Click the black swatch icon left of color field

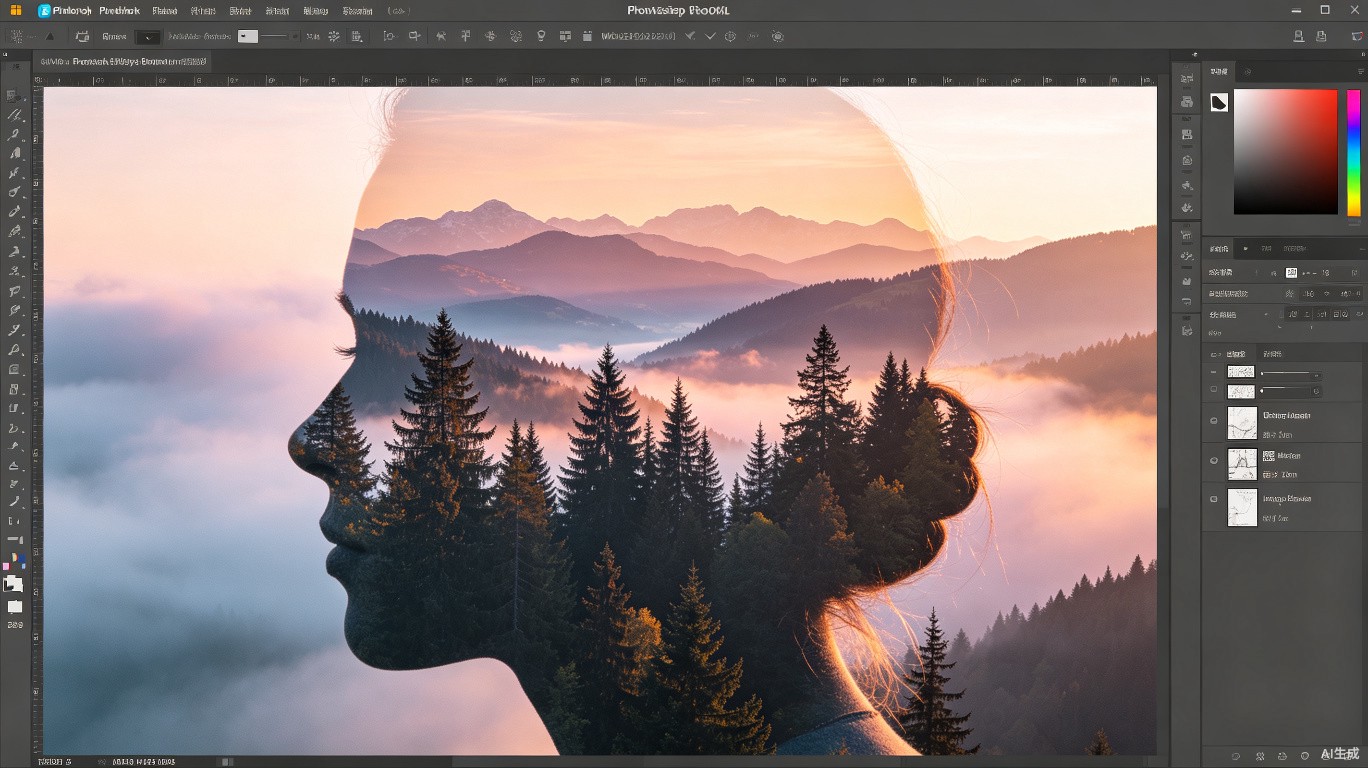pyautogui.click(x=1219, y=102)
